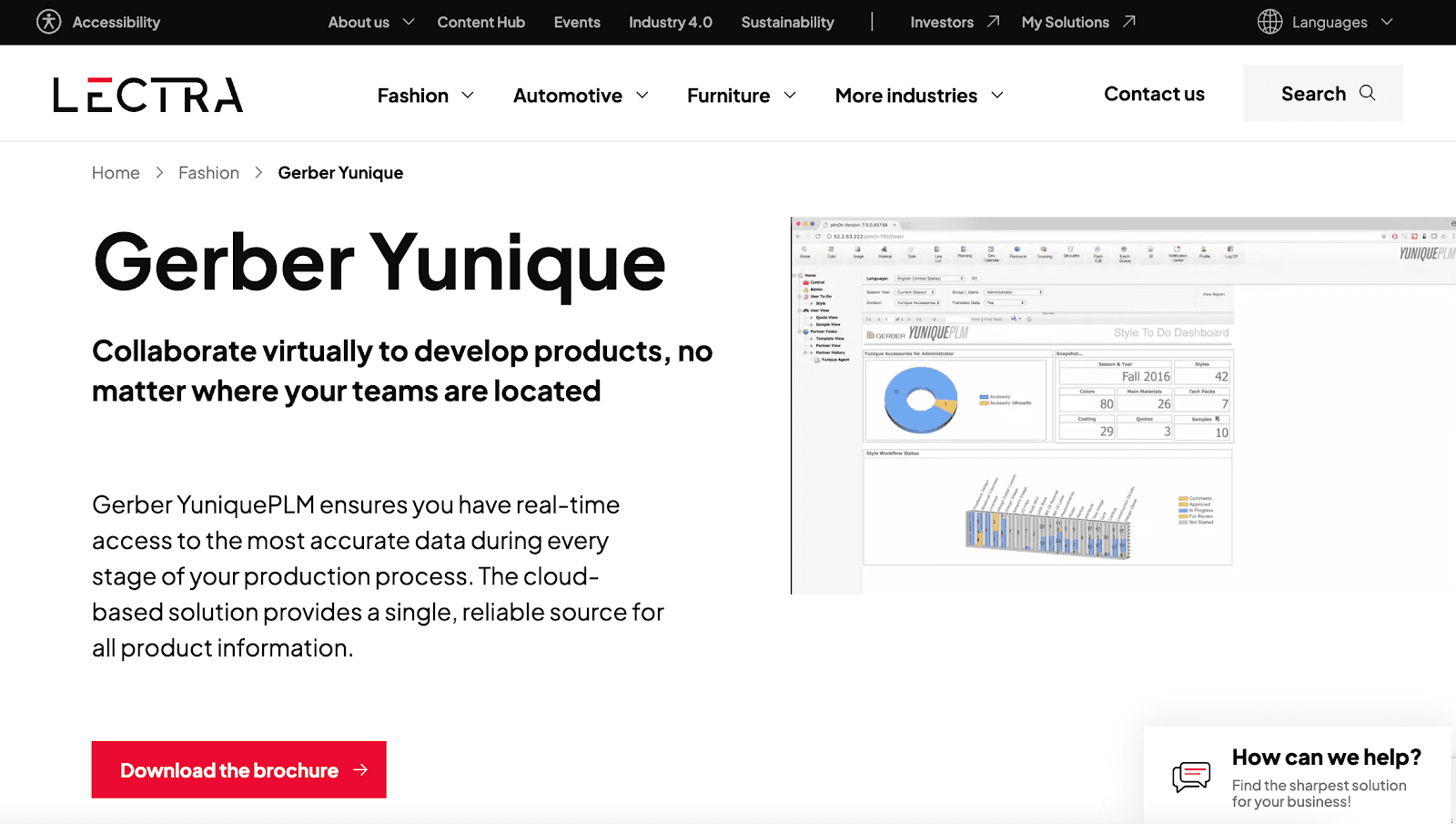
Task: Click Contact us link
Action: pyautogui.click(x=1154, y=94)
